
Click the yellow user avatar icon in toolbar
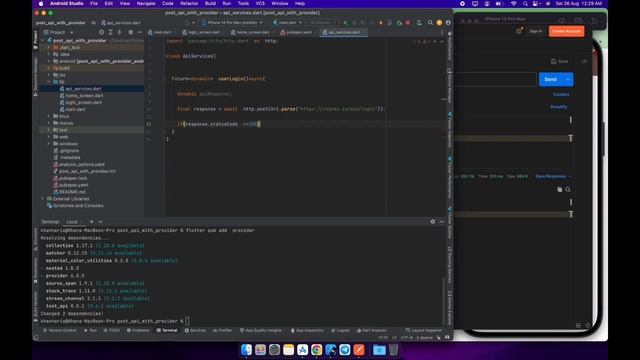coord(439,23)
